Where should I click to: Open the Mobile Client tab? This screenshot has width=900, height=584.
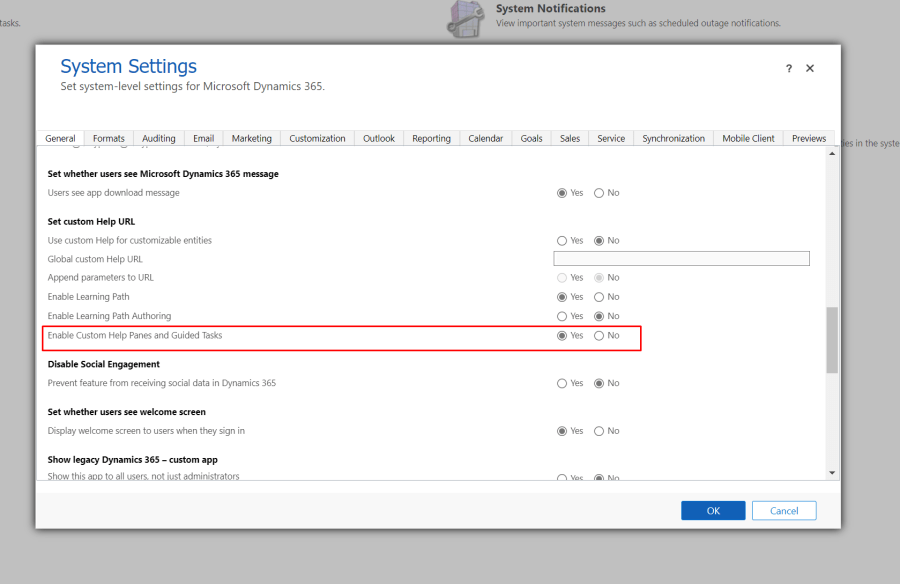click(748, 138)
